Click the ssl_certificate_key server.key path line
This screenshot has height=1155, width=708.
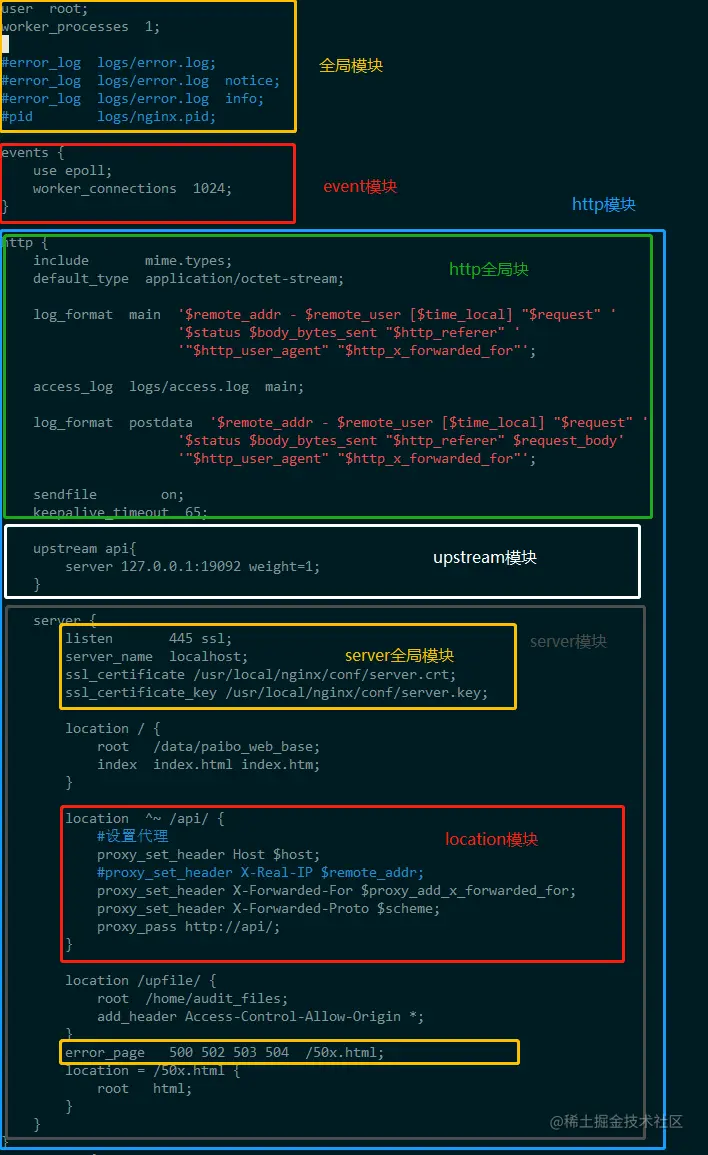276,692
